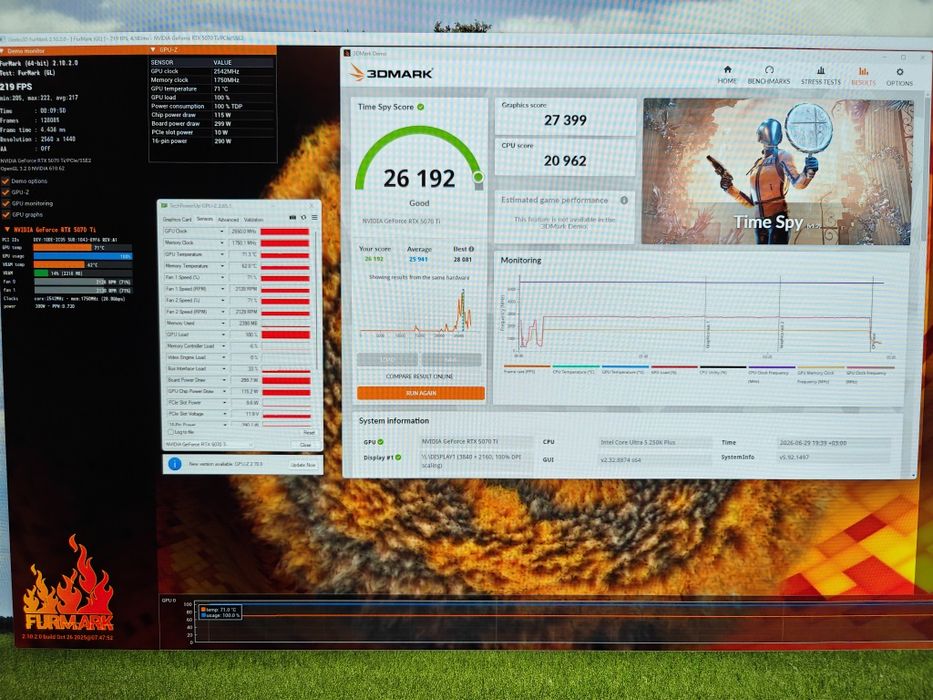Click the green check beside Time Spy Score
933x700 pixels.
[x=421, y=107]
